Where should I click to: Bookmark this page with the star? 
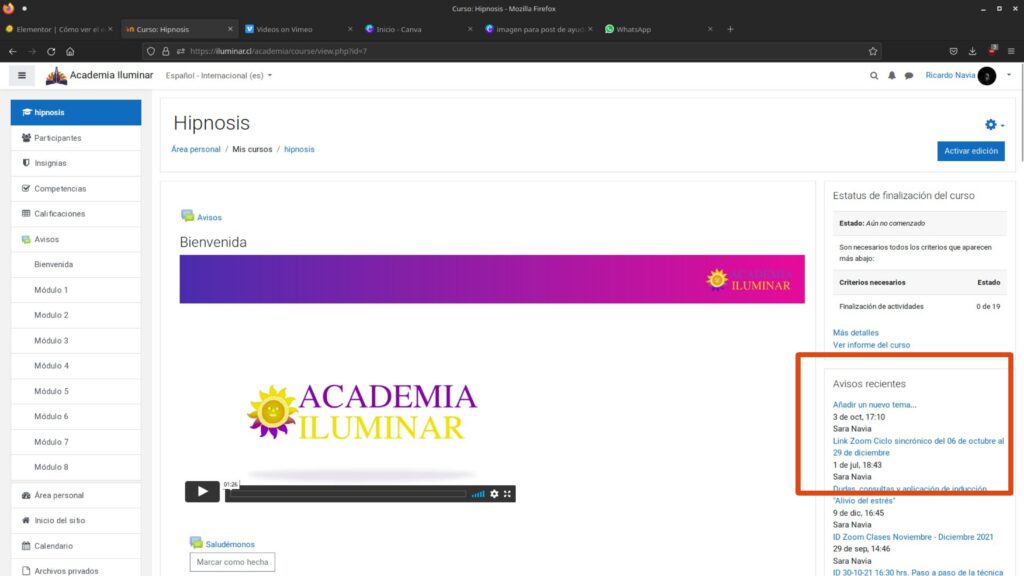coord(873,51)
